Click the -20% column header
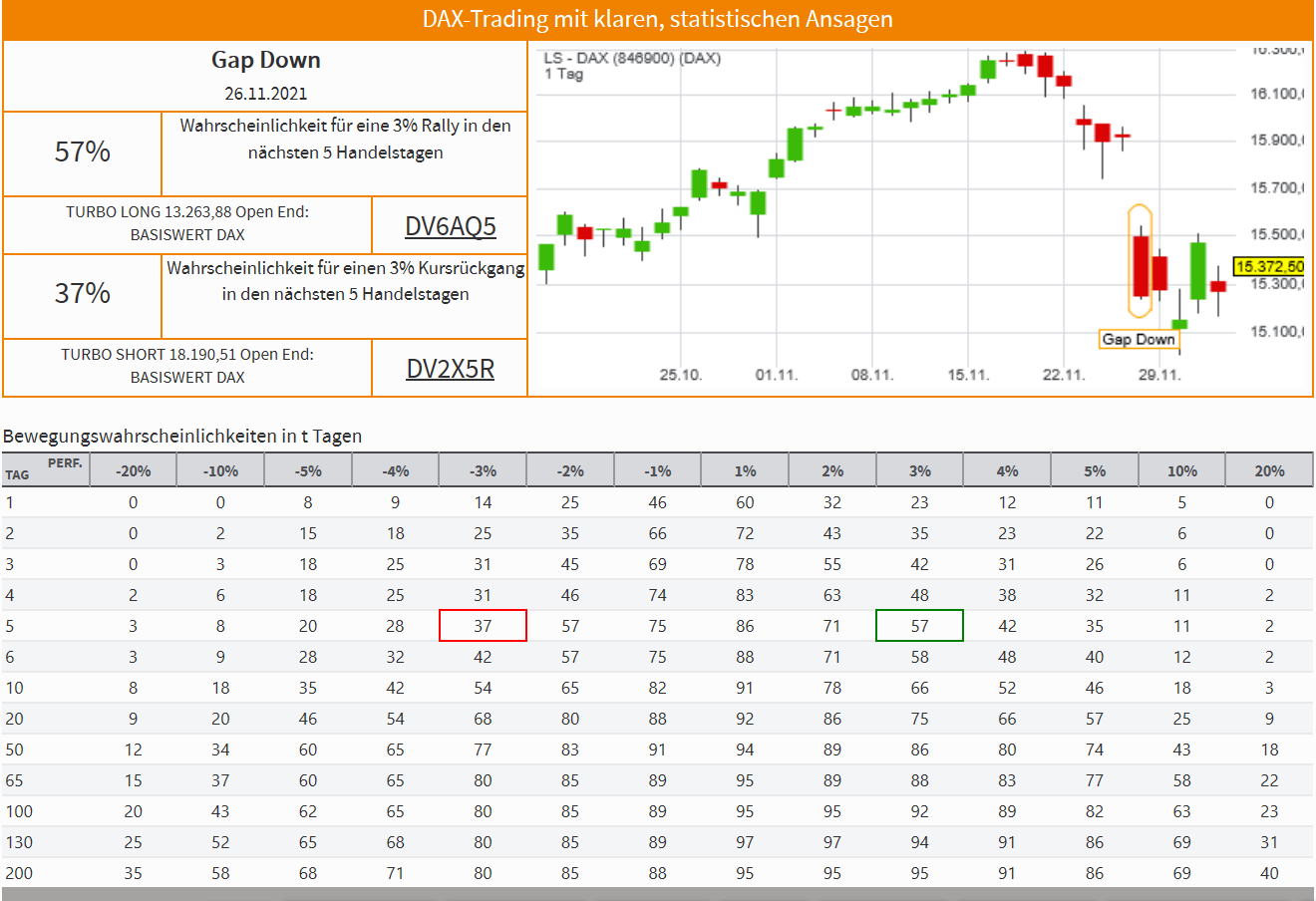This screenshot has height=901, width=1316. coord(133,470)
